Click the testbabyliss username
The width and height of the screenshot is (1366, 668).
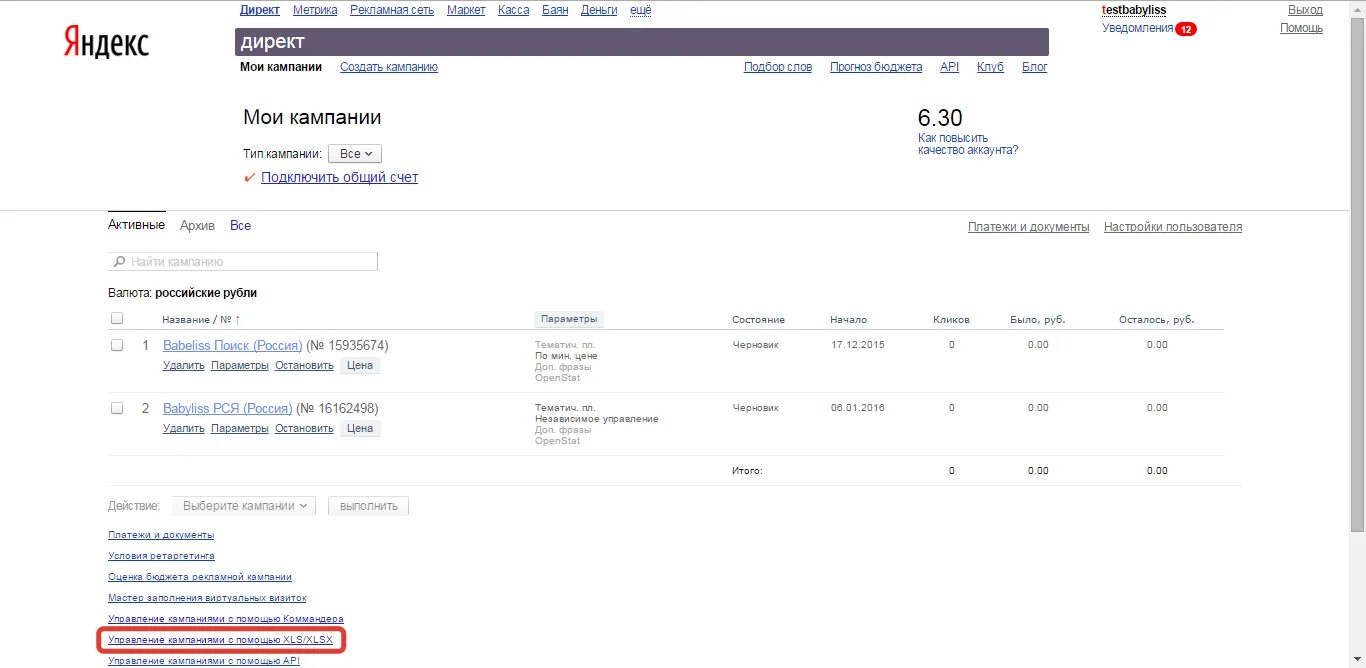[x=1134, y=10]
